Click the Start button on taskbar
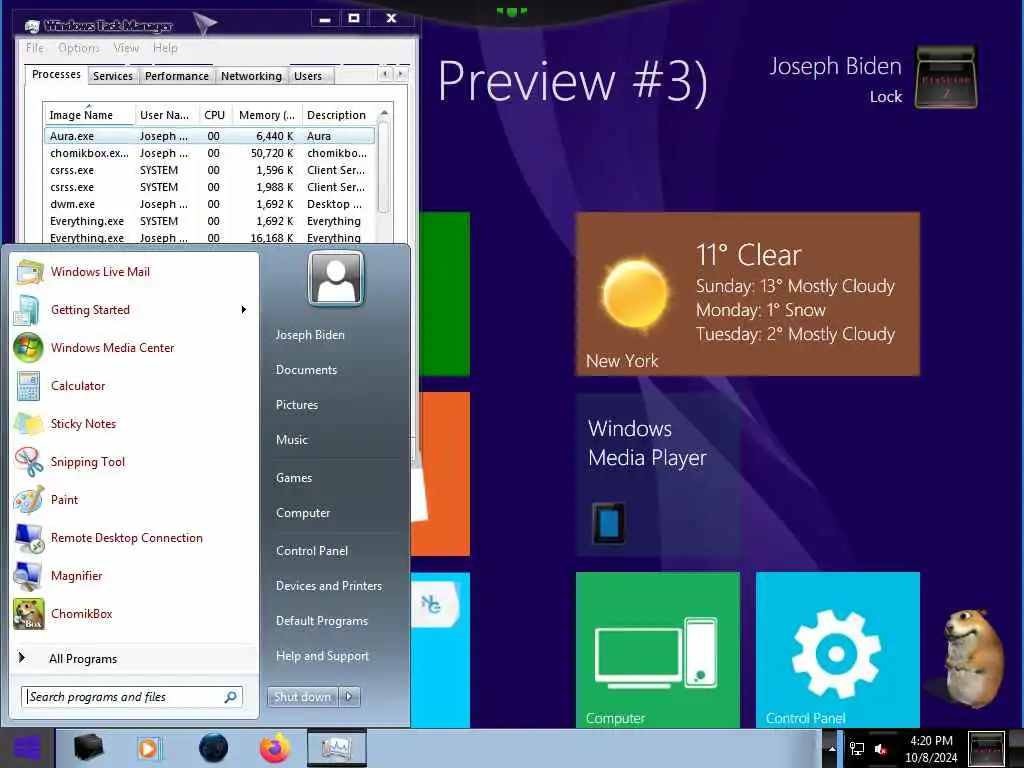1024x768 pixels. point(27,748)
